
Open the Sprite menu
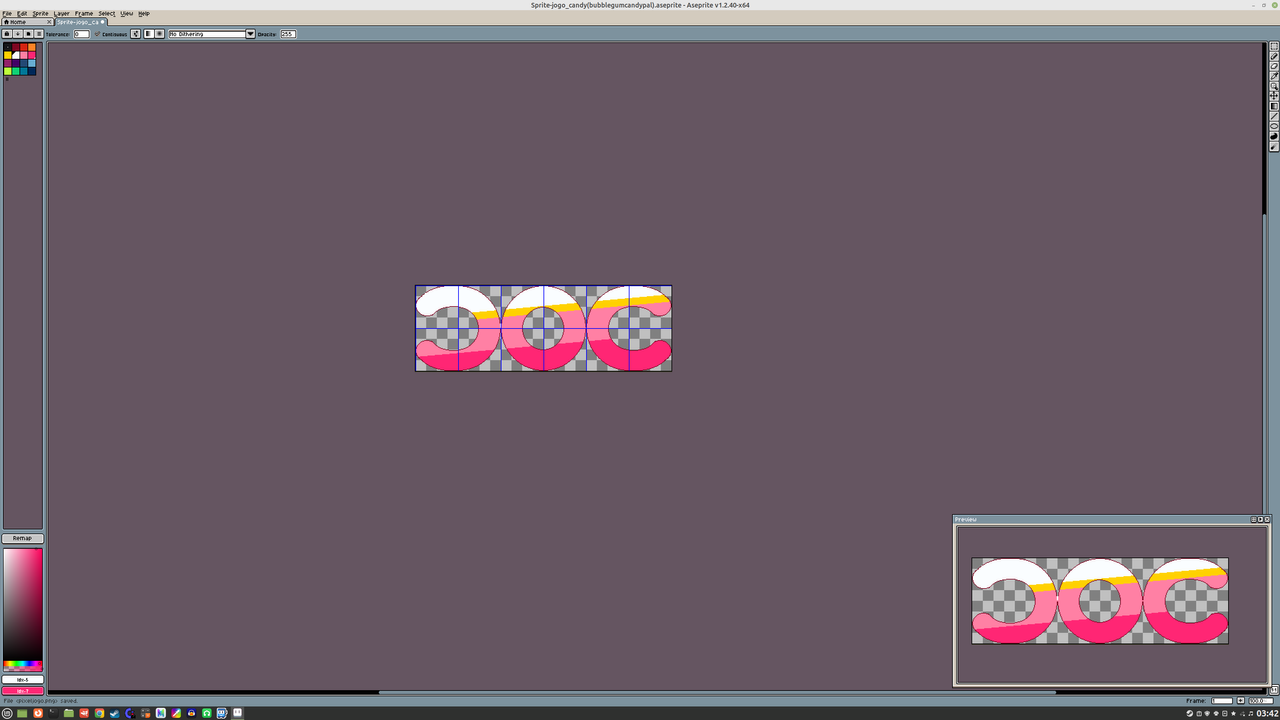coord(40,14)
